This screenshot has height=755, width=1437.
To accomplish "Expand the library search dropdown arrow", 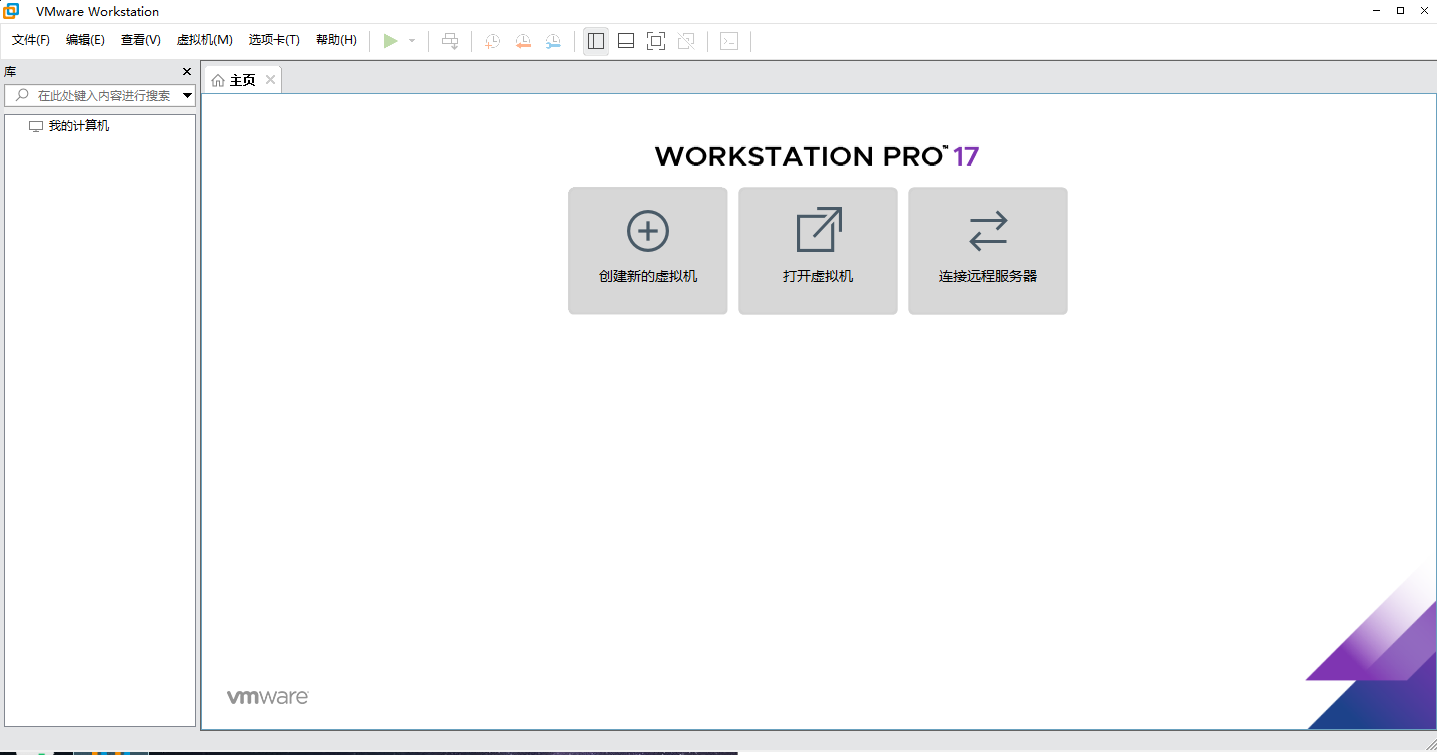I will 187,96.
